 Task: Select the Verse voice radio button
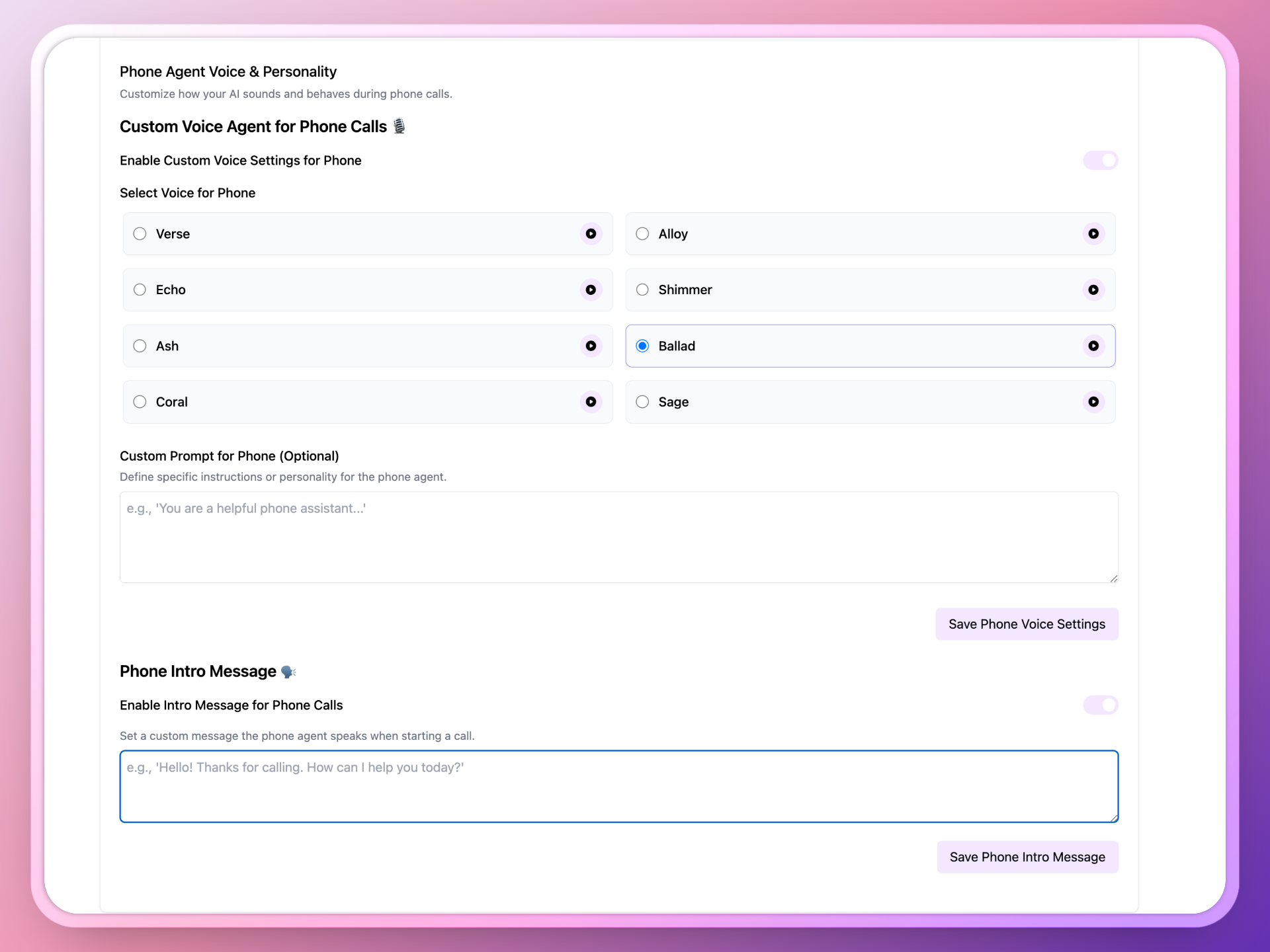click(140, 233)
